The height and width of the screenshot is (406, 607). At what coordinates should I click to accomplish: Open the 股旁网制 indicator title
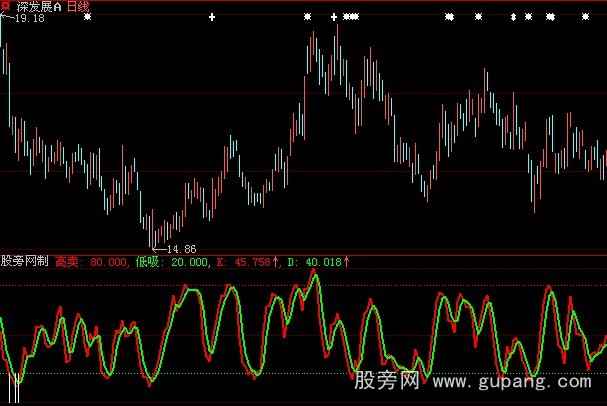click(x=24, y=262)
